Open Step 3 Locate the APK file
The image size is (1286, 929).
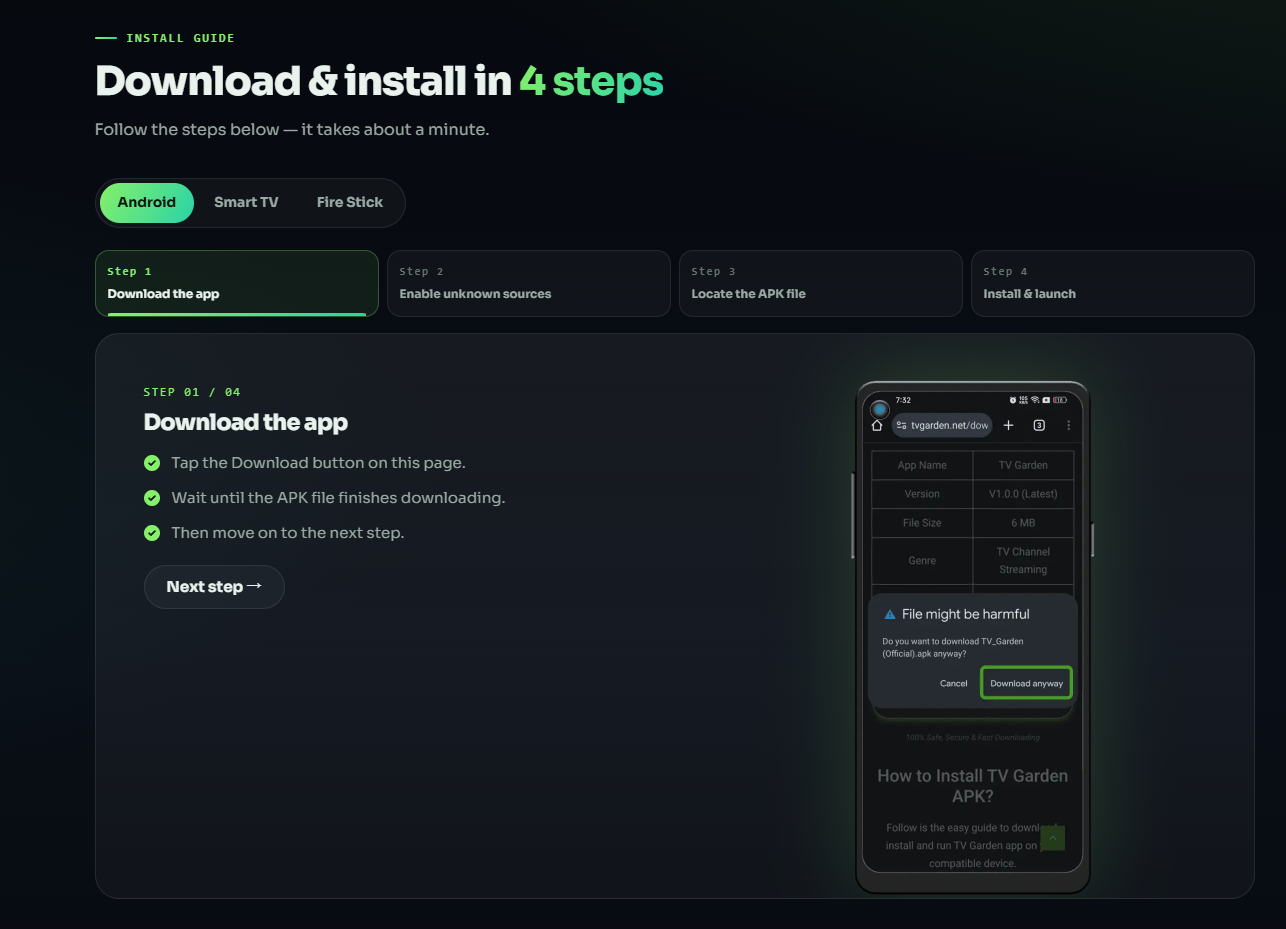821,283
